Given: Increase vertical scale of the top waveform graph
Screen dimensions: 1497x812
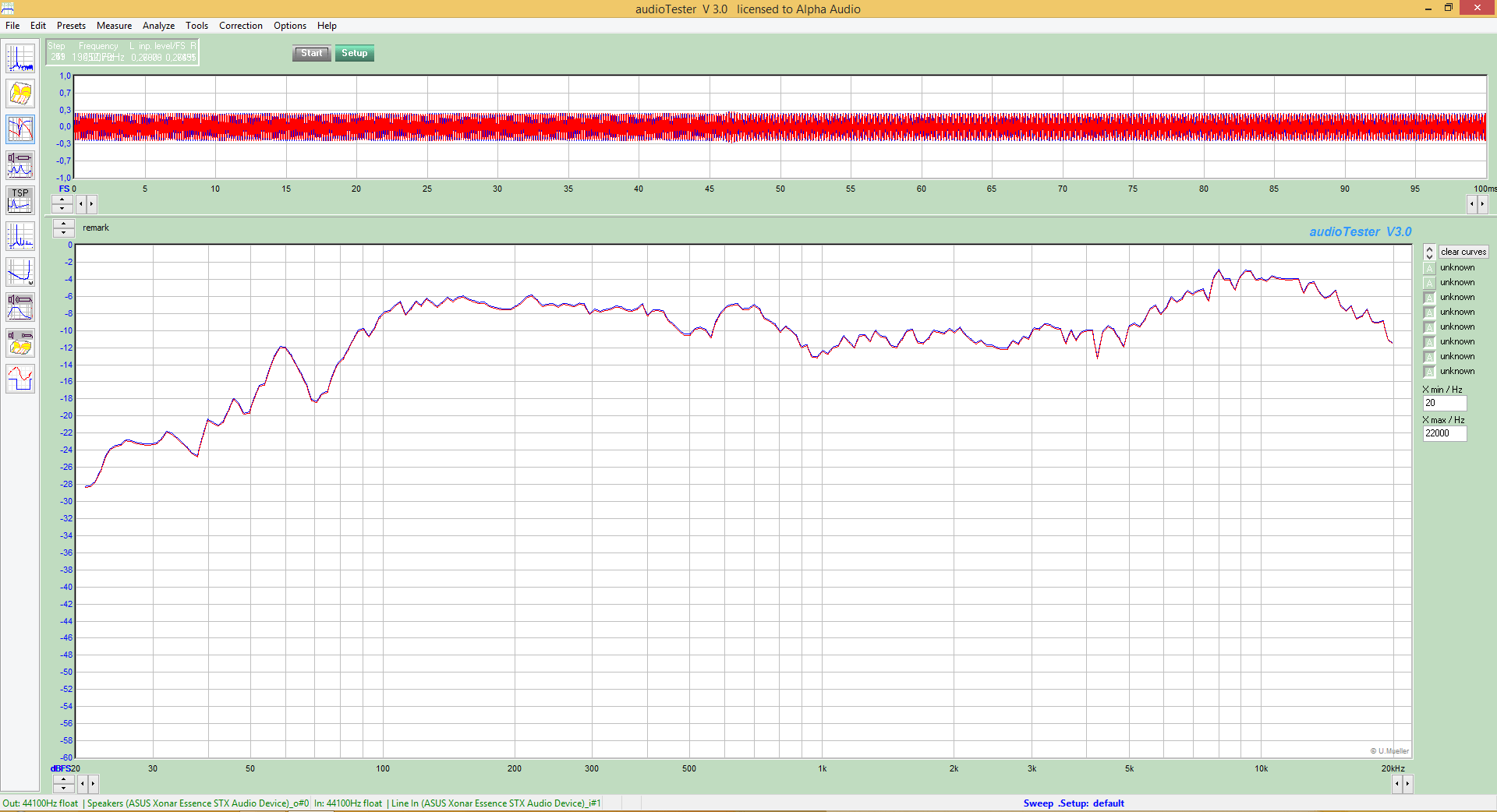Looking at the screenshot, I should (62, 199).
